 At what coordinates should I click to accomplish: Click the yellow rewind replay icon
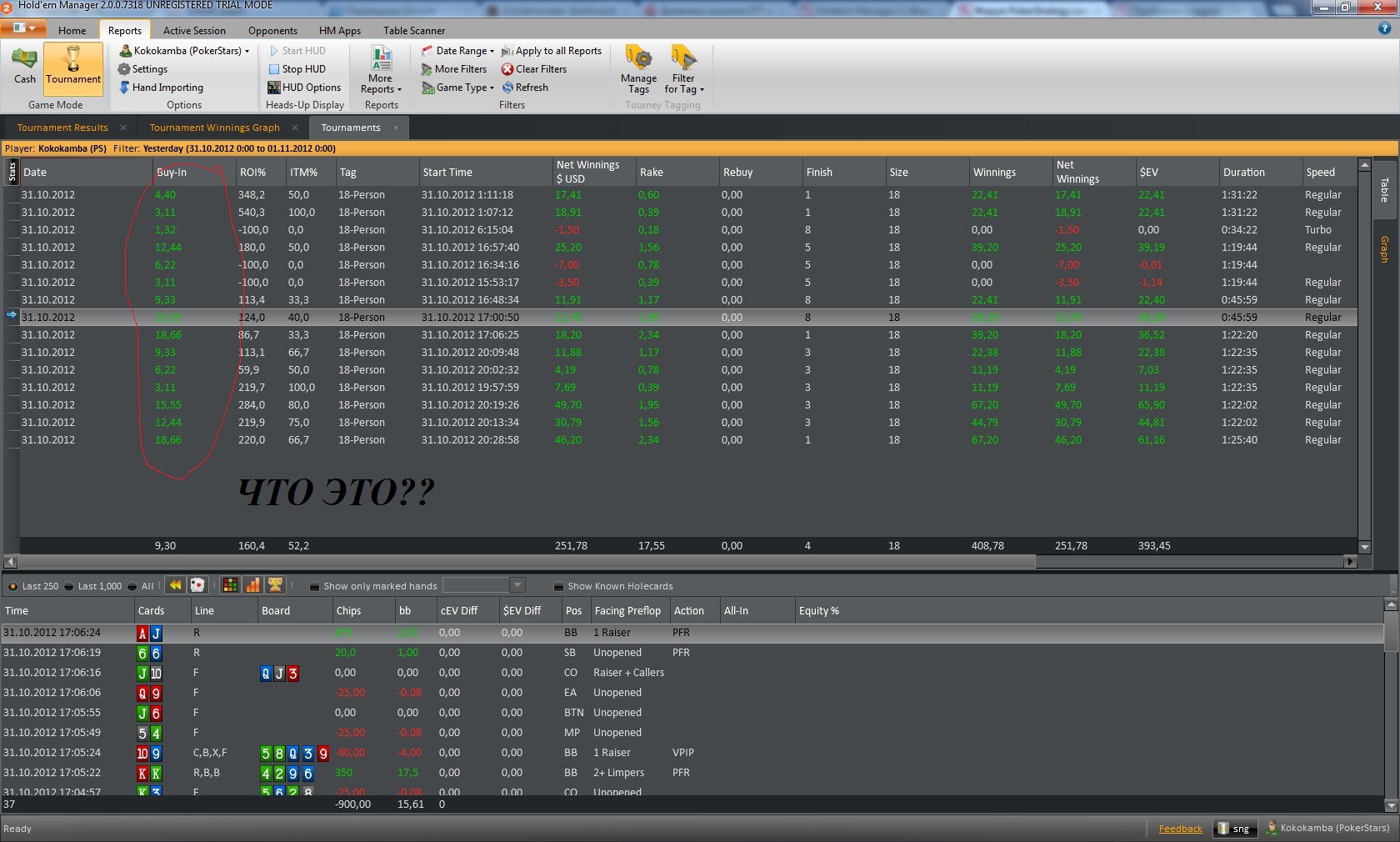tap(175, 585)
